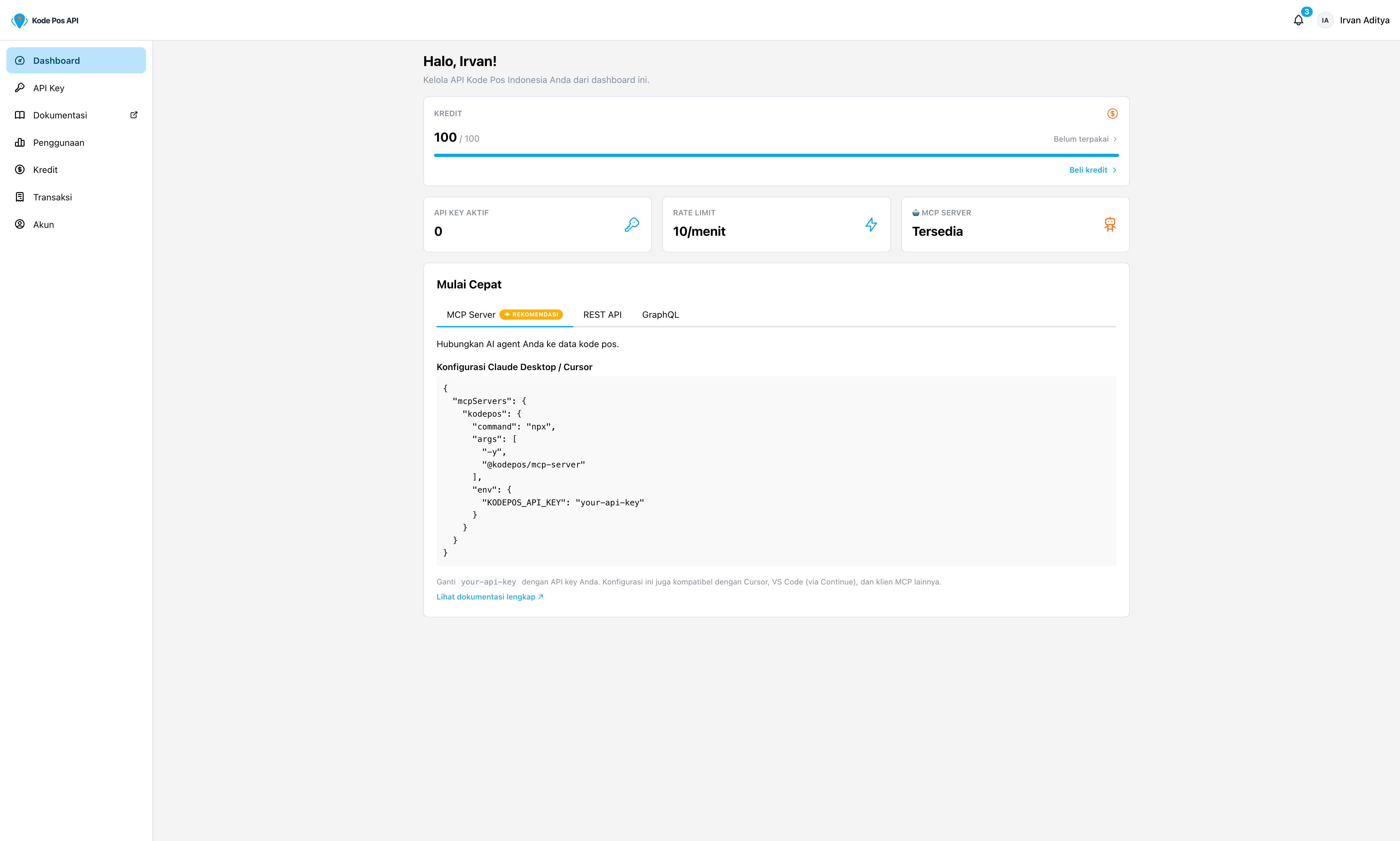Click the orange coin icon in Kredit card
Screen dimensions: 1400x841
click(1112, 114)
